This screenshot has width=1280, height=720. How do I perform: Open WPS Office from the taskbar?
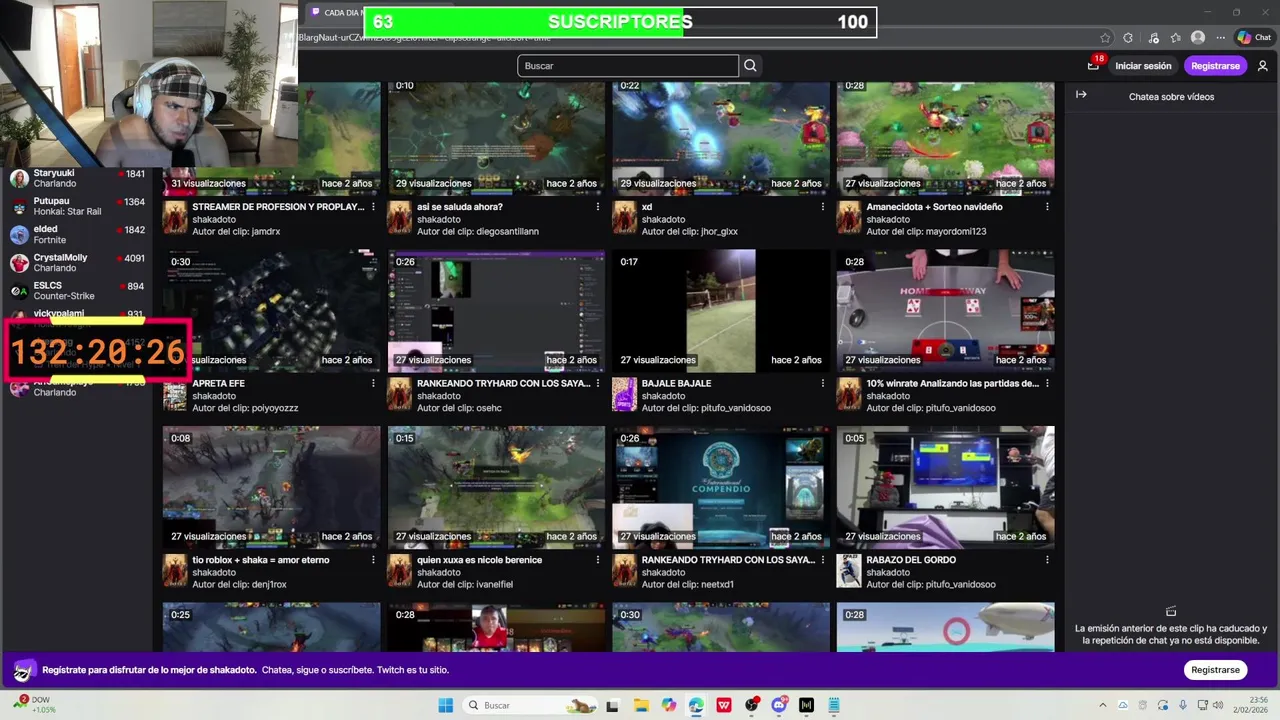pos(723,705)
